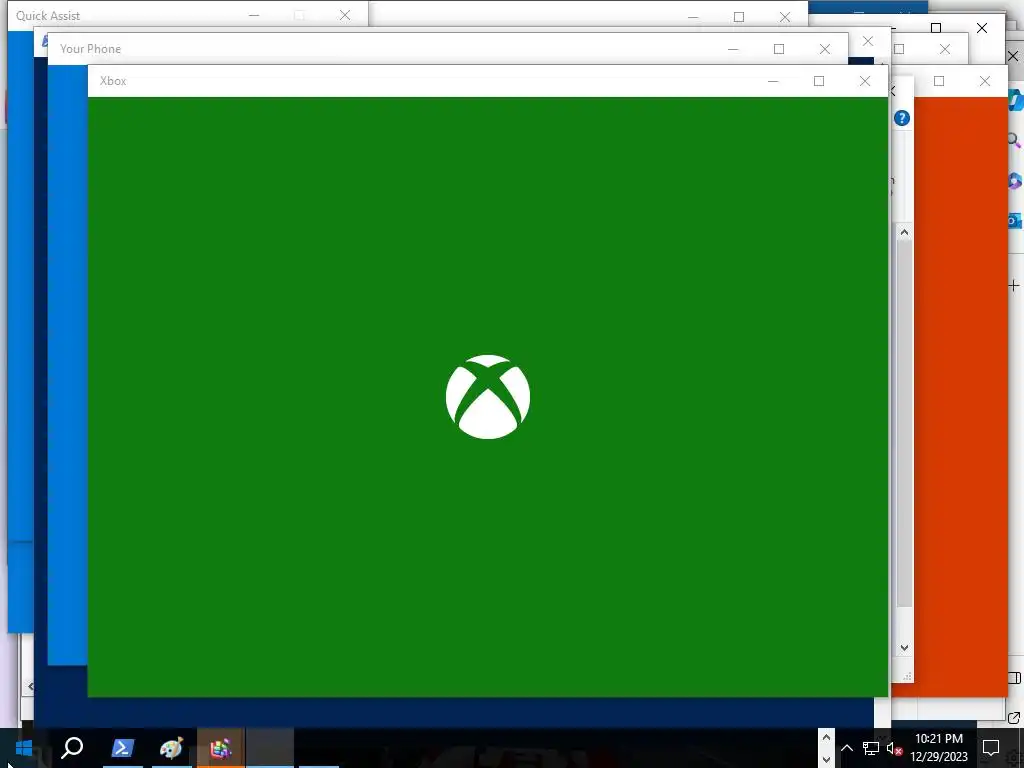Image resolution: width=1024 pixels, height=768 pixels.
Task: Open the Microsoft 365 sidebar icon
Action: click(x=1014, y=180)
